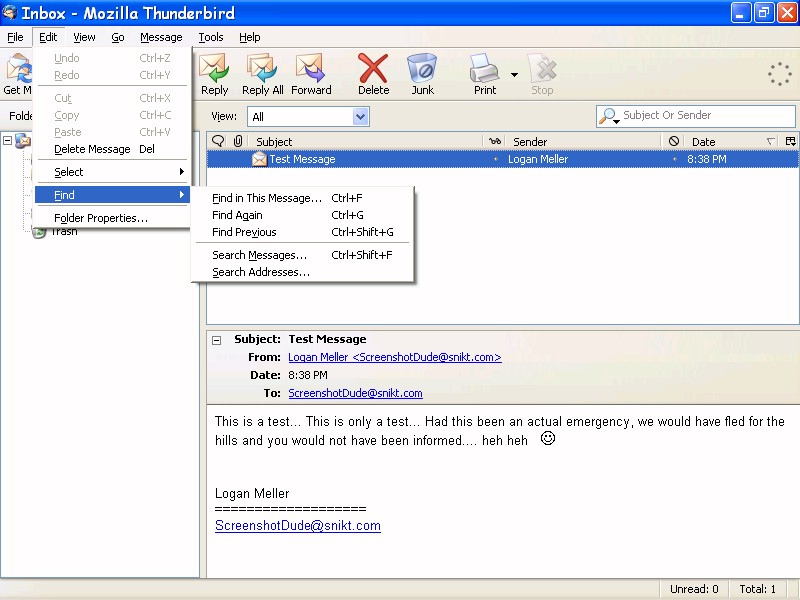
Task: Click Total: 1 in the status bar
Action: (758, 589)
